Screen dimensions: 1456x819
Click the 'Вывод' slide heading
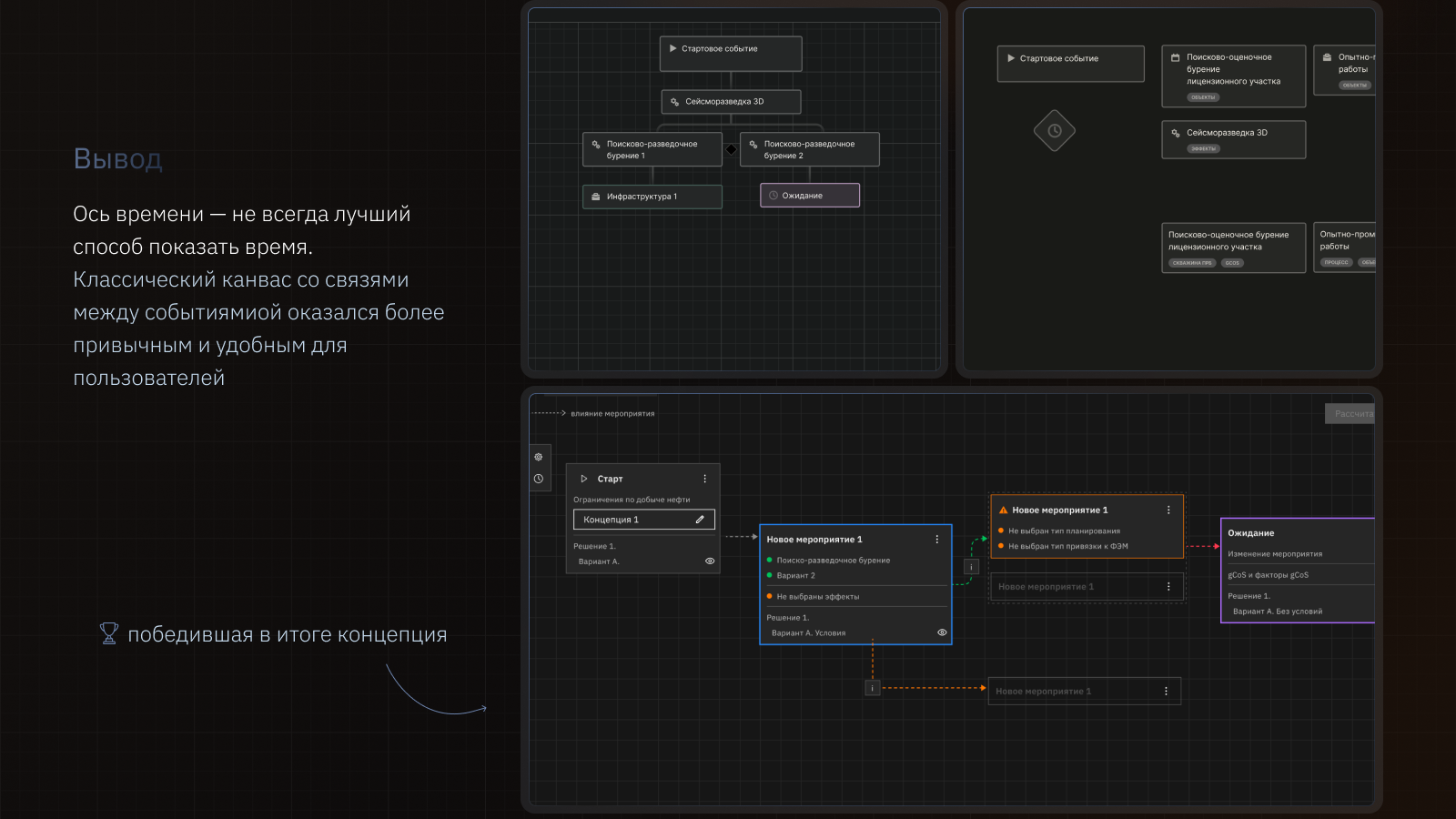point(117,159)
